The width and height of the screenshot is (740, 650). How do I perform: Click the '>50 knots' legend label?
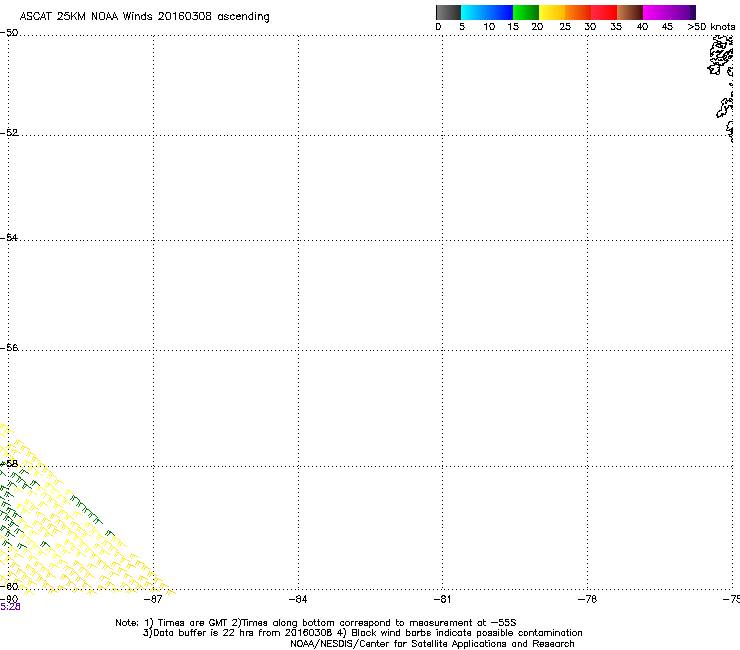click(x=711, y=27)
